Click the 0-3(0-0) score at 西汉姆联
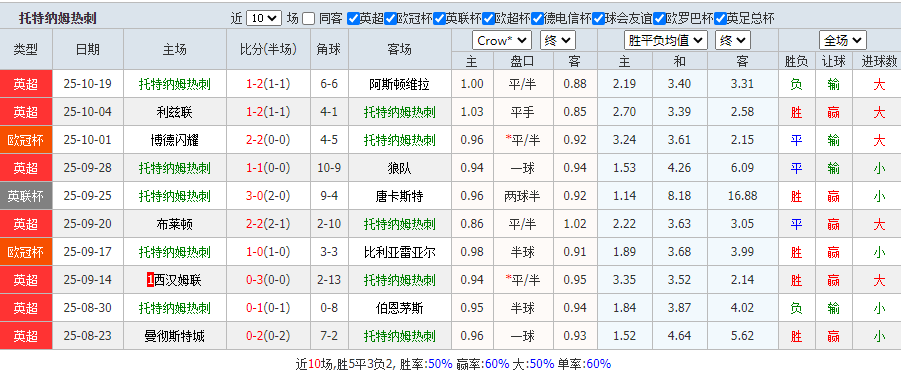Viewport: 901px width, 377px height. point(268,280)
